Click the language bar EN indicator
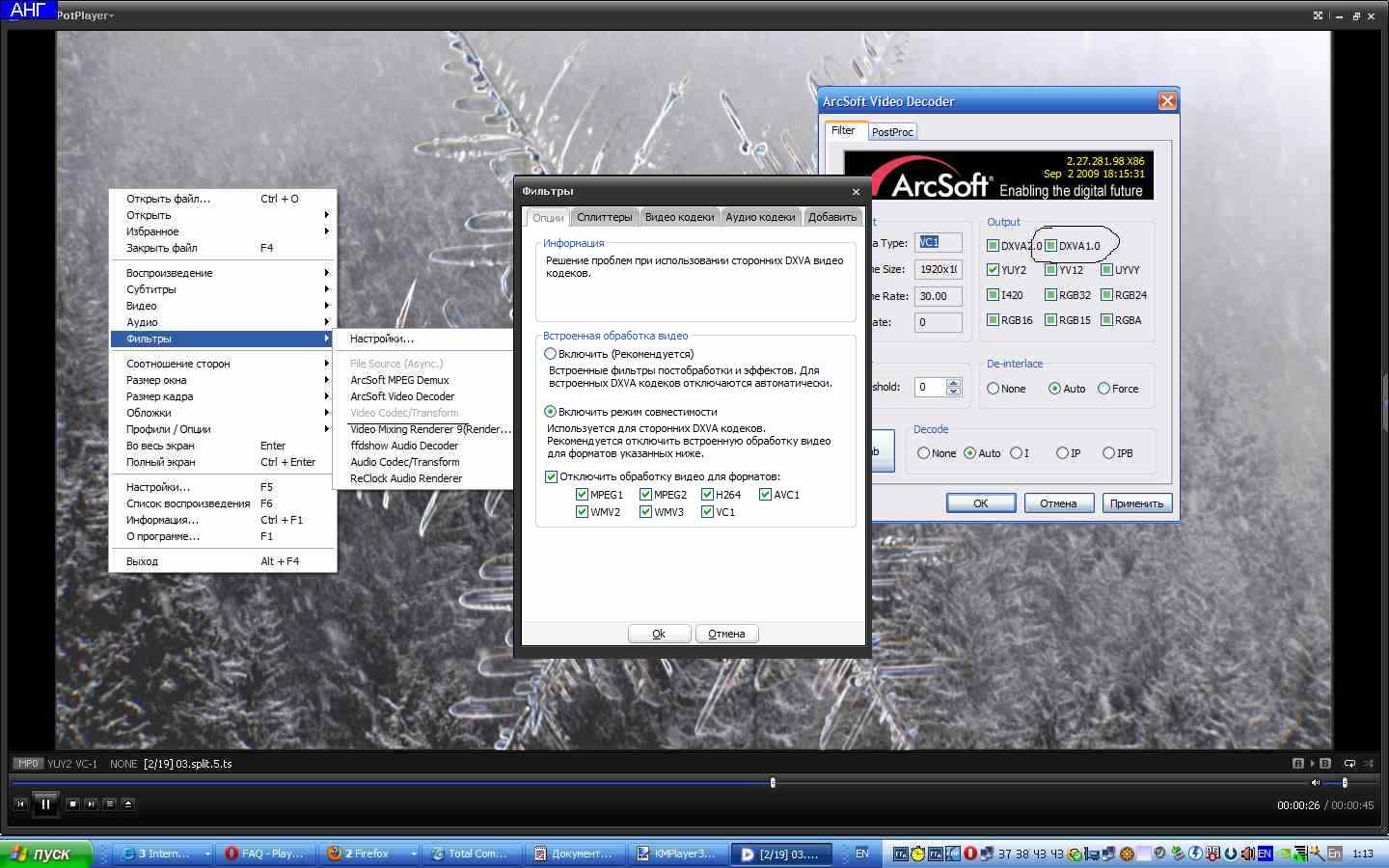Screen dimensions: 1389x868 click(x=862, y=854)
